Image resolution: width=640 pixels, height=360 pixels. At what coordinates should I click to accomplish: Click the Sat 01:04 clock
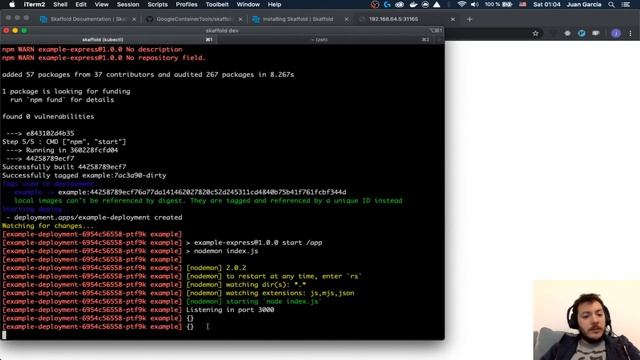tap(547, 4)
